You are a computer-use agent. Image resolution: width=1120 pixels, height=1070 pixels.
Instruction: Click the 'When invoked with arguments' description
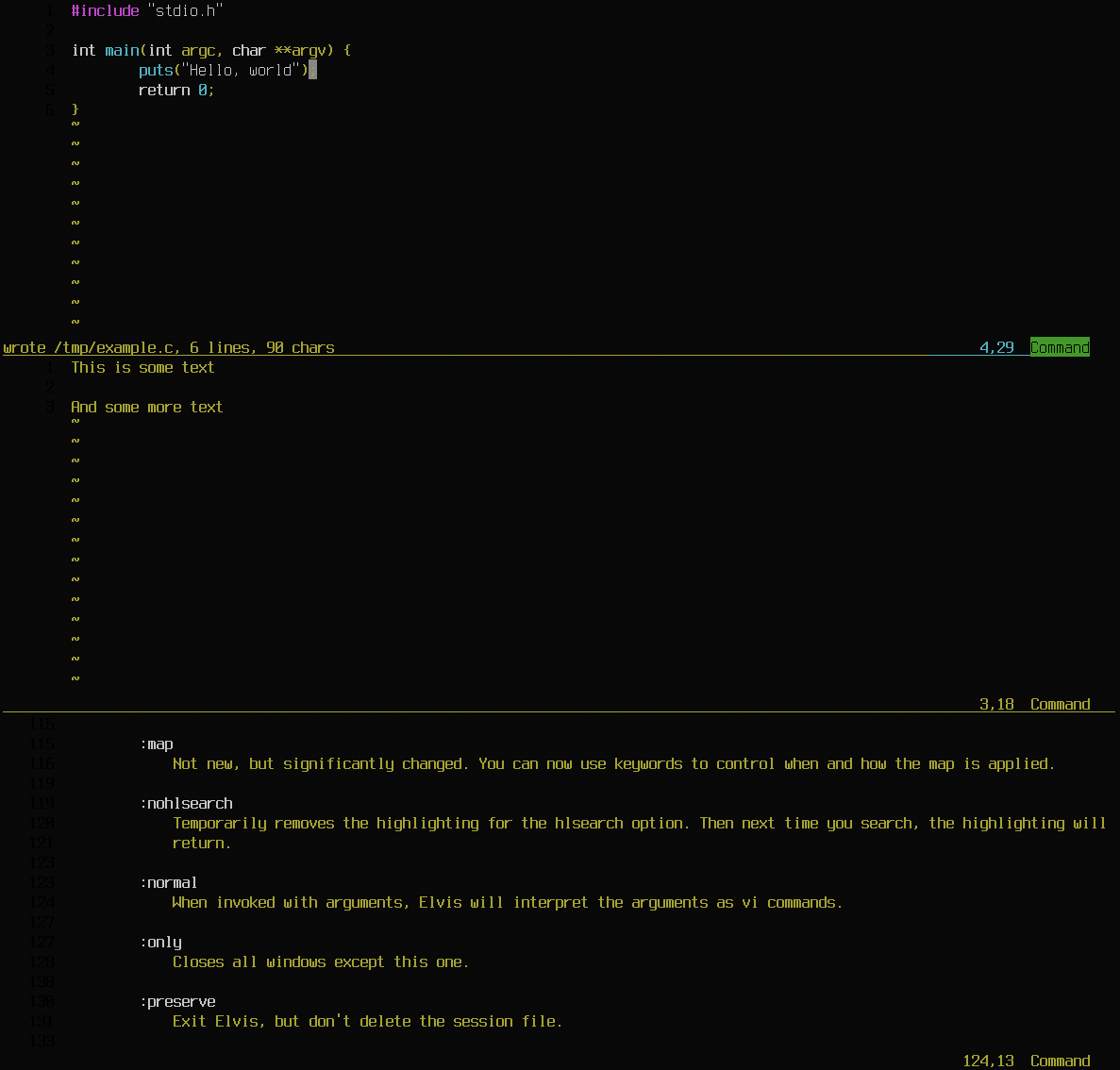pyautogui.click(x=507, y=903)
